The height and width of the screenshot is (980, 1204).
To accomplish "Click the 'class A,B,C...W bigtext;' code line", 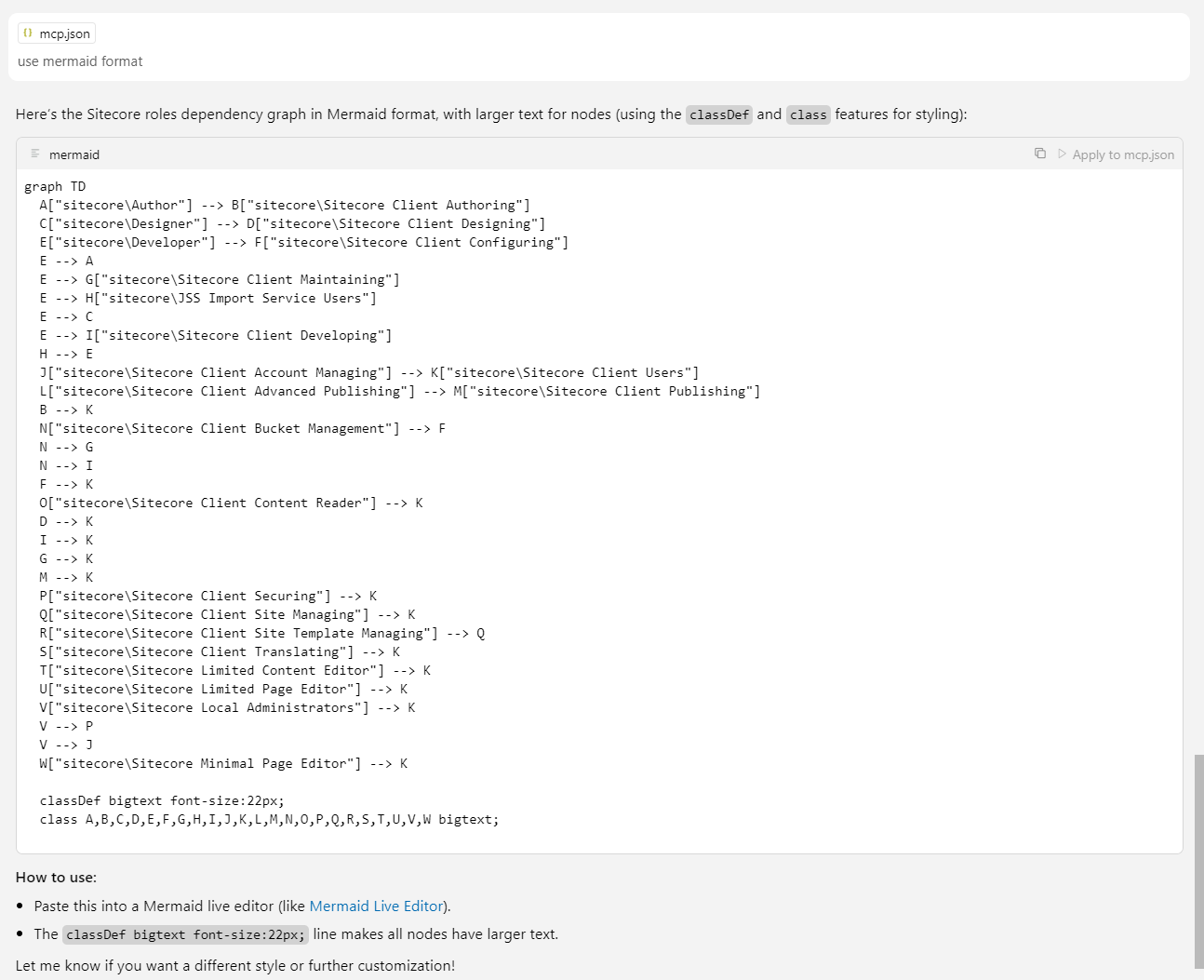I will click(x=269, y=819).
